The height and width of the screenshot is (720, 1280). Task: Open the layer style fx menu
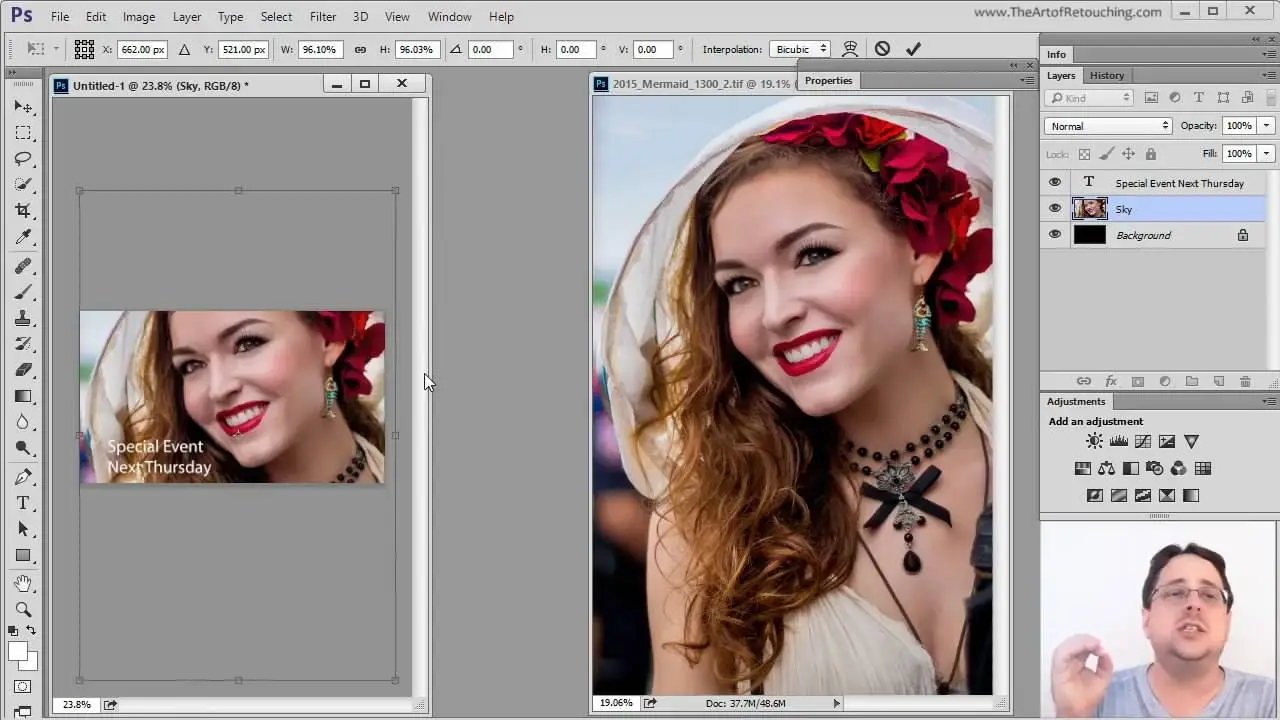point(1110,381)
